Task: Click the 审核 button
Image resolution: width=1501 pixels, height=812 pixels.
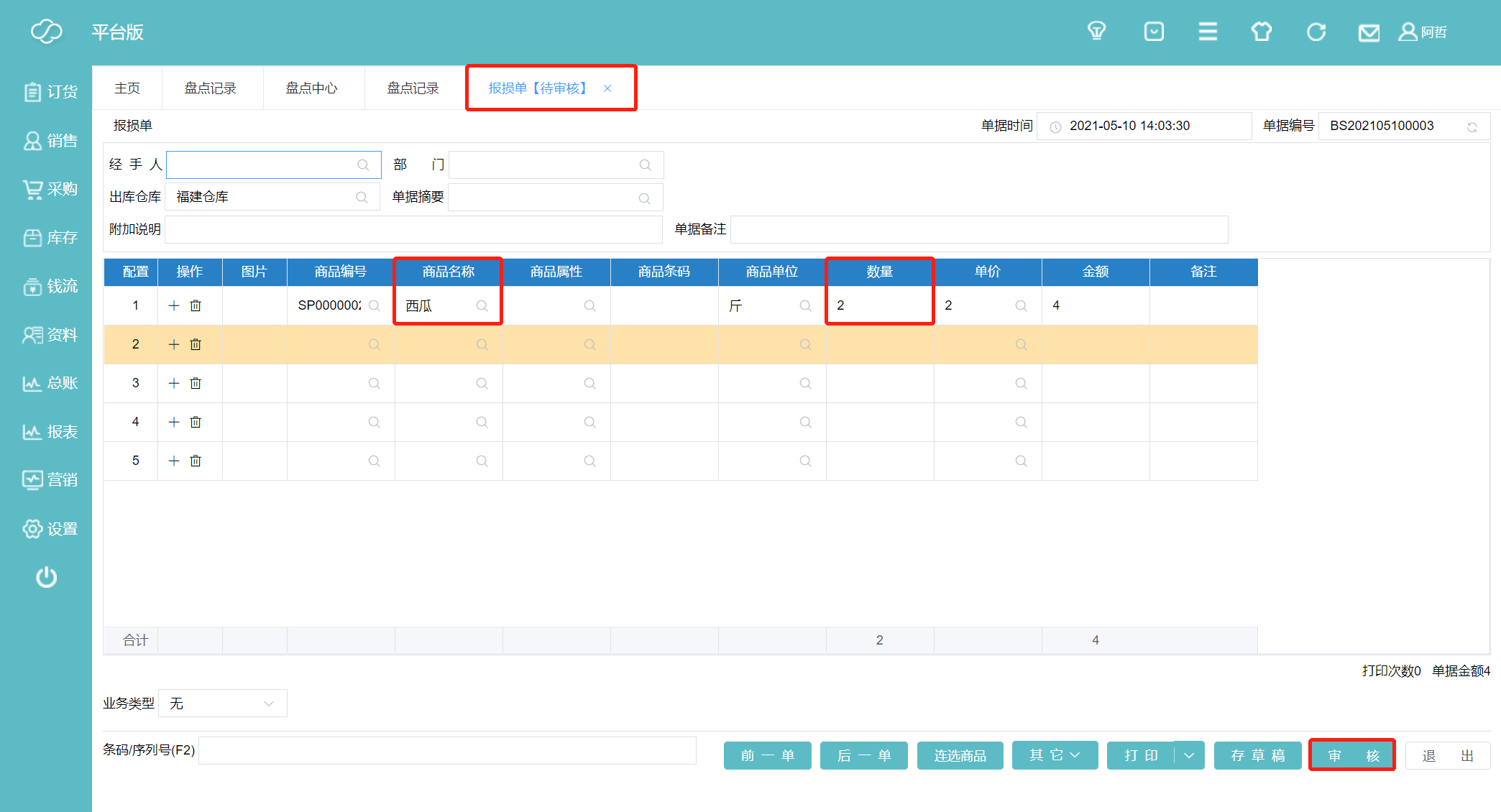Action: point(1352,755)
